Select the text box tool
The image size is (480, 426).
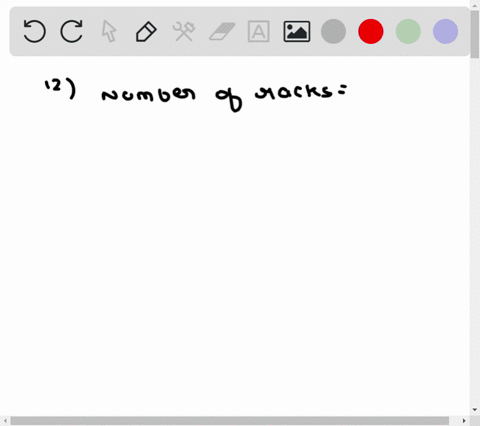point(259,31)
